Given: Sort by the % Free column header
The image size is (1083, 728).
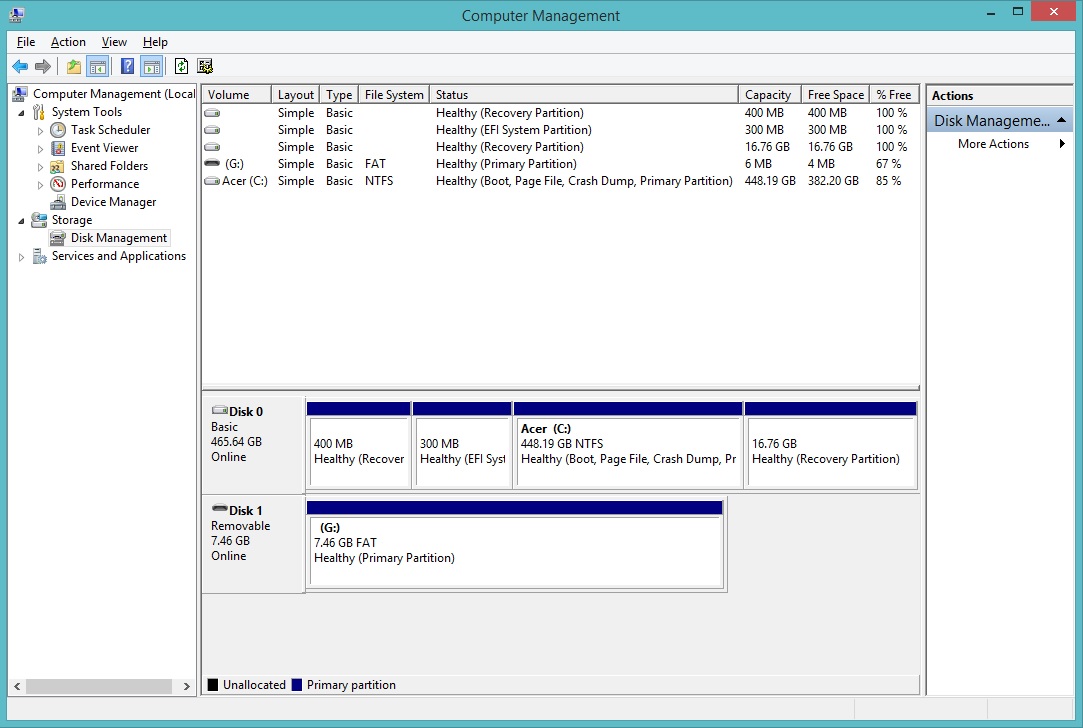Looking at the screenshot, I should click(894, 95).
